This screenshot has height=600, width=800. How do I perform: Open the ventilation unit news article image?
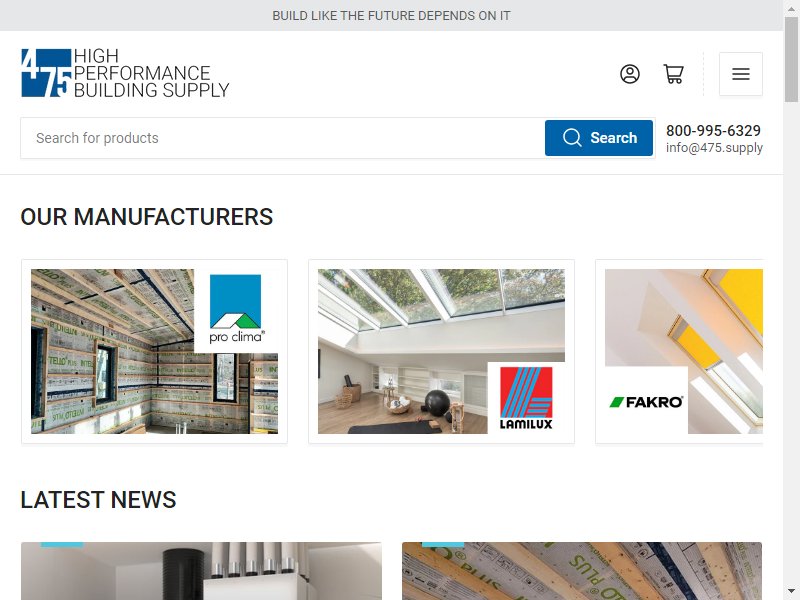201,571
